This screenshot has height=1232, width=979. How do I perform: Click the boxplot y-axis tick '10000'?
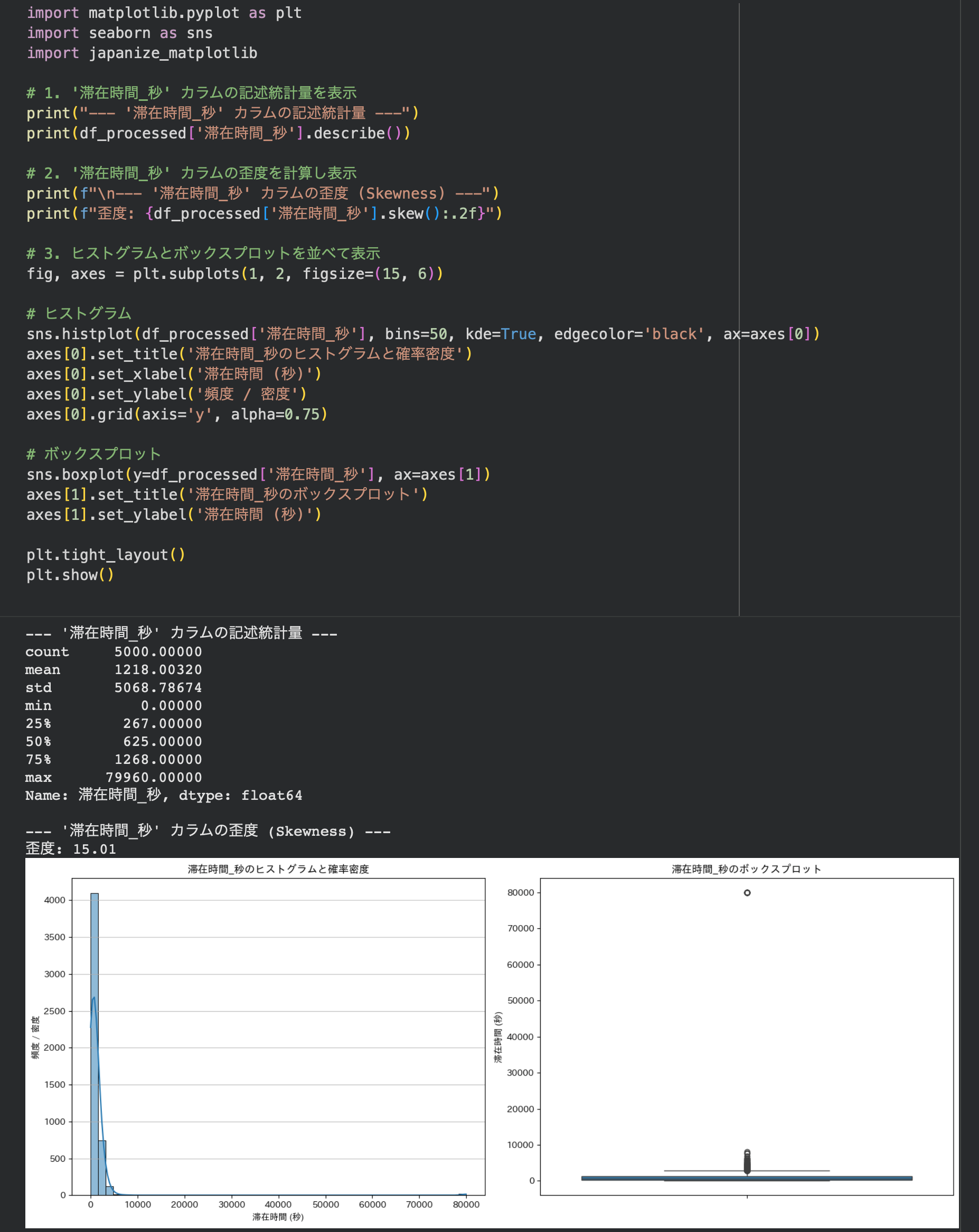point(520,1145)
